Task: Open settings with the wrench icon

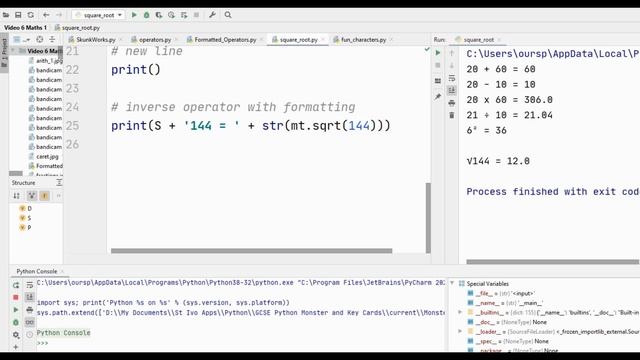Action: click(212, 15)
